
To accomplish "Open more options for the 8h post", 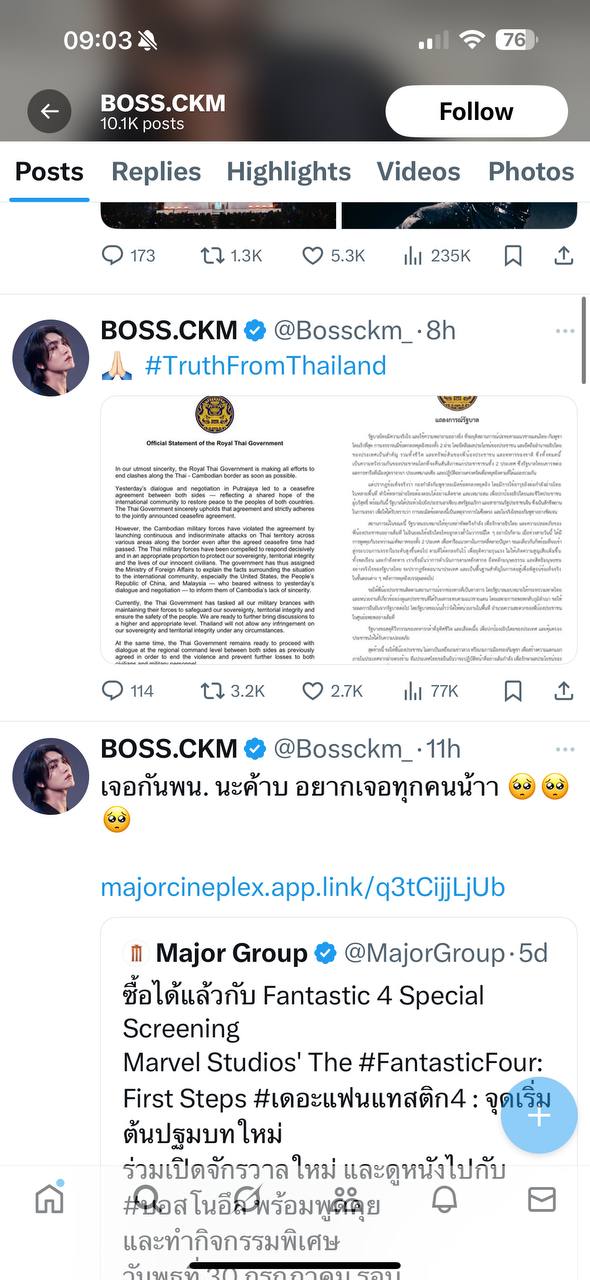I will tap(565, 330).
